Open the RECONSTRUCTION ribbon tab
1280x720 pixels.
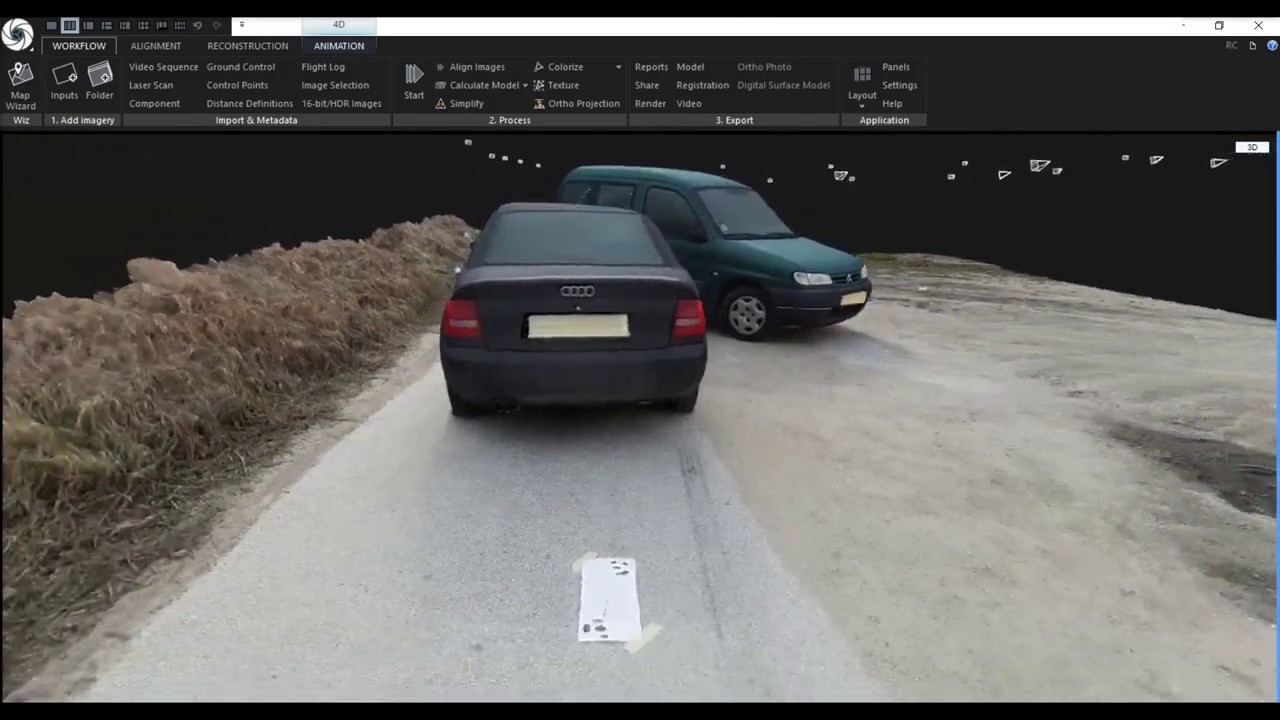(x=247, y=46)
